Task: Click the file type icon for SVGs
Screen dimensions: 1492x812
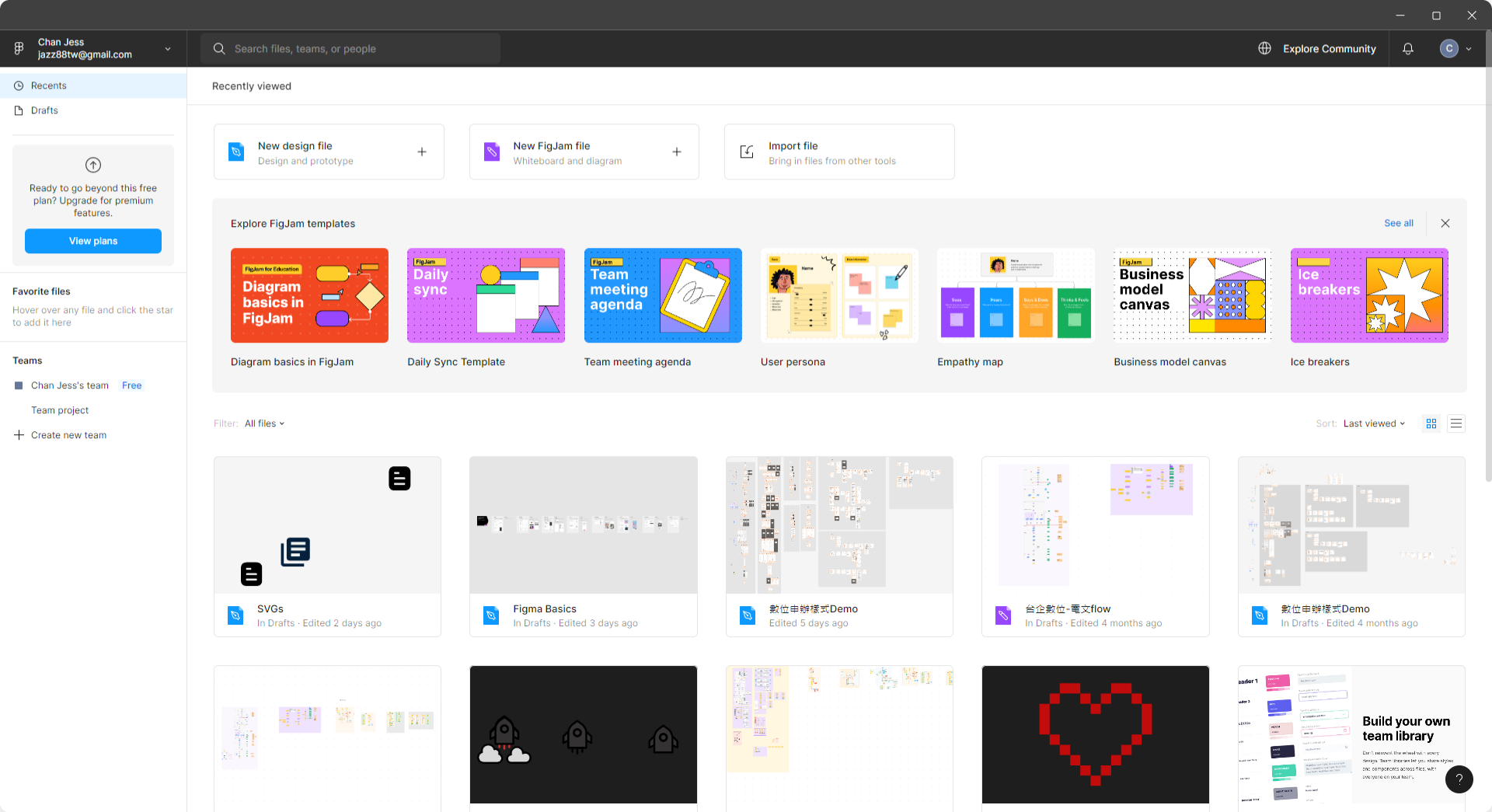Action: [x=235, y=615]
